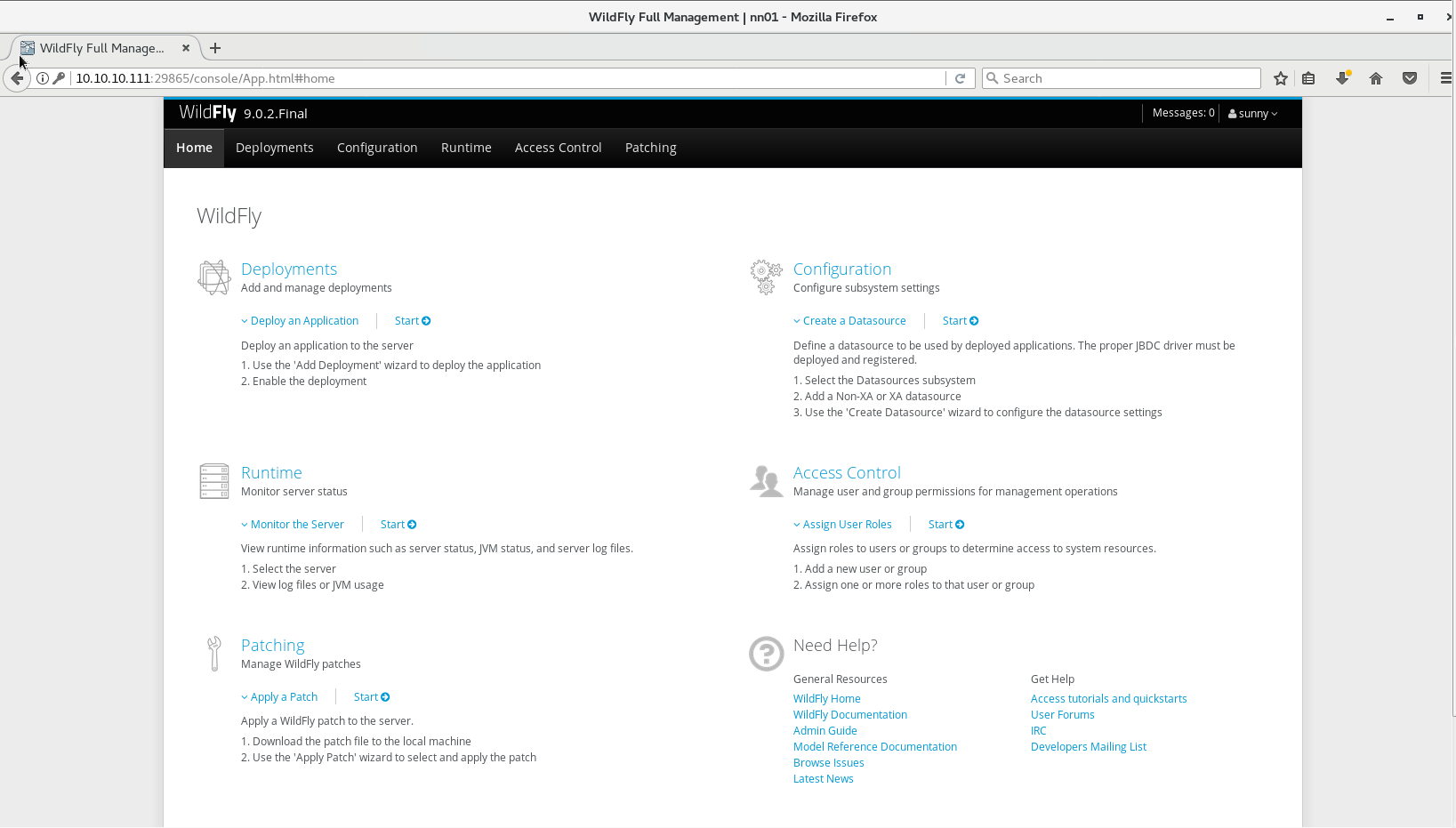Click the Access Control heading link

pos(847,472)
